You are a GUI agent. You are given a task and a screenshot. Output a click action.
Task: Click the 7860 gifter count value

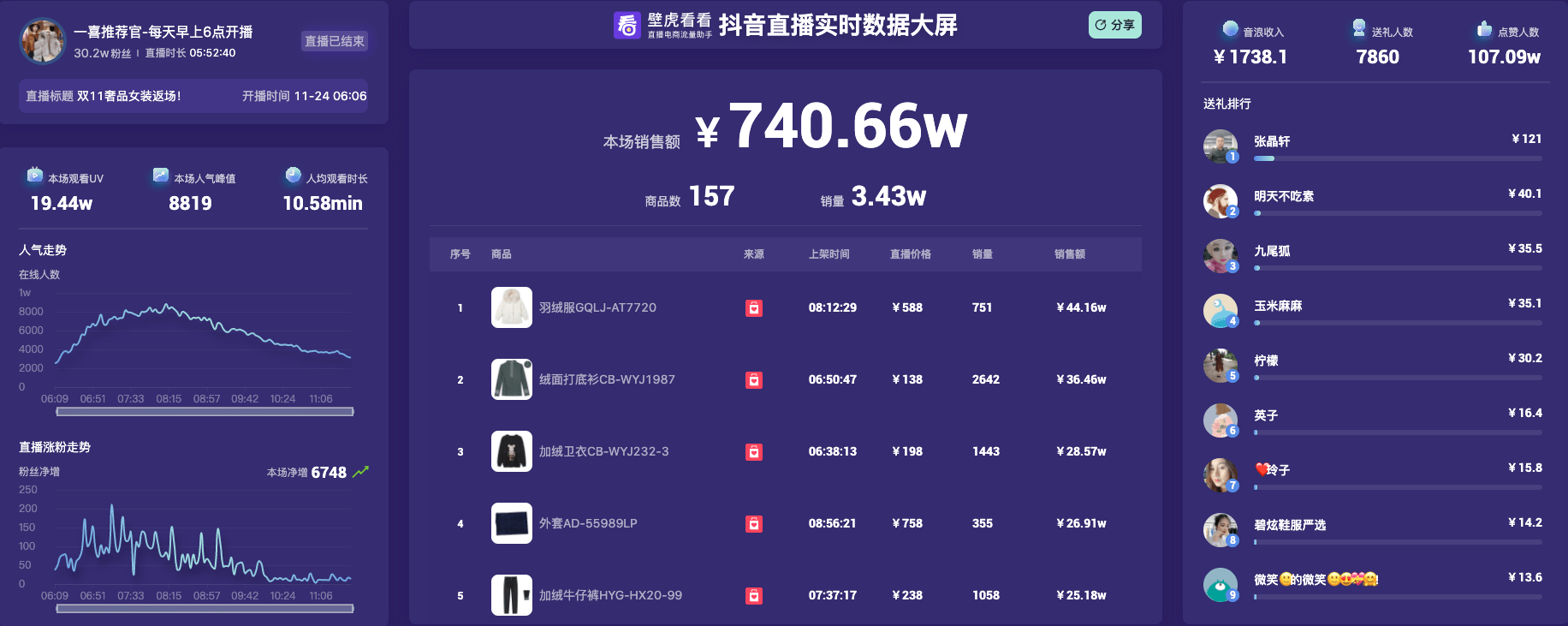pos(1378,57)
